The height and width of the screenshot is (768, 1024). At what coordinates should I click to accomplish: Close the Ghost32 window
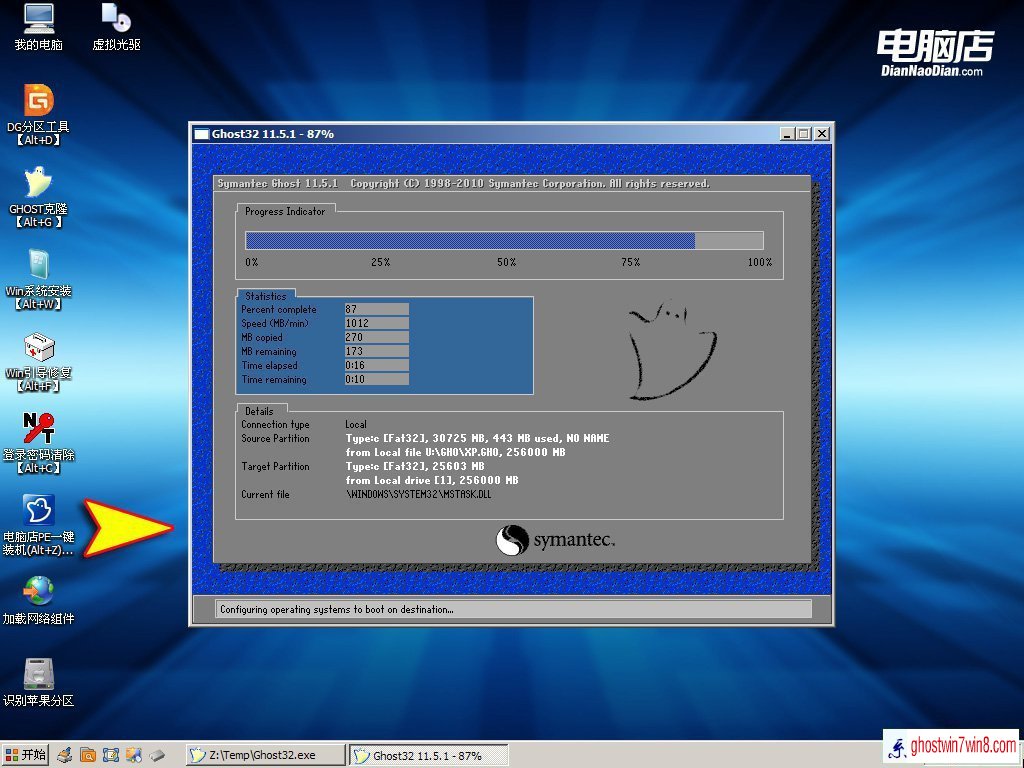(x=821, y=134)
